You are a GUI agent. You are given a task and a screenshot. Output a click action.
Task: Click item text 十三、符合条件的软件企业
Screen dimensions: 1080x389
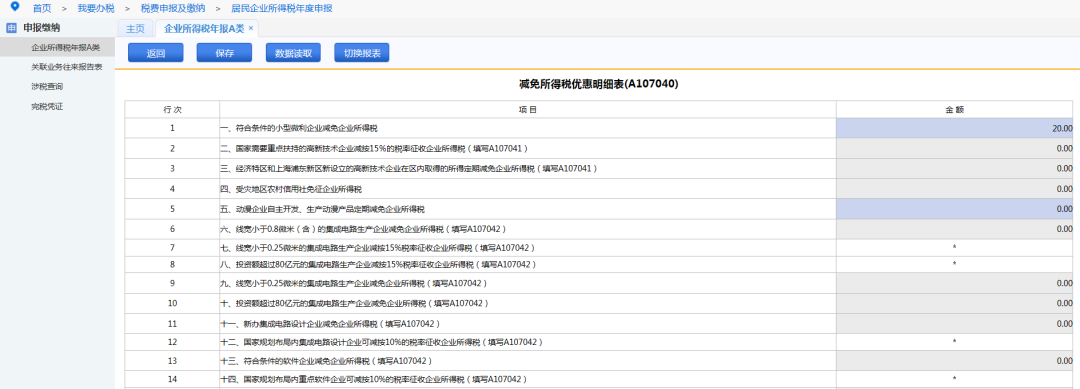tap(326, 361)
